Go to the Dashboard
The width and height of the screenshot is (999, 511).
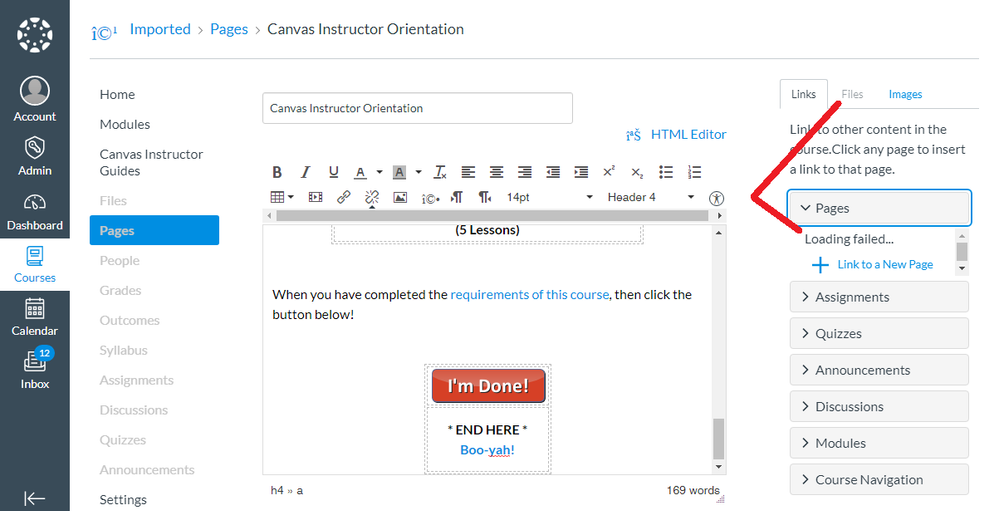pyautogui.click(x=34, y=212)
